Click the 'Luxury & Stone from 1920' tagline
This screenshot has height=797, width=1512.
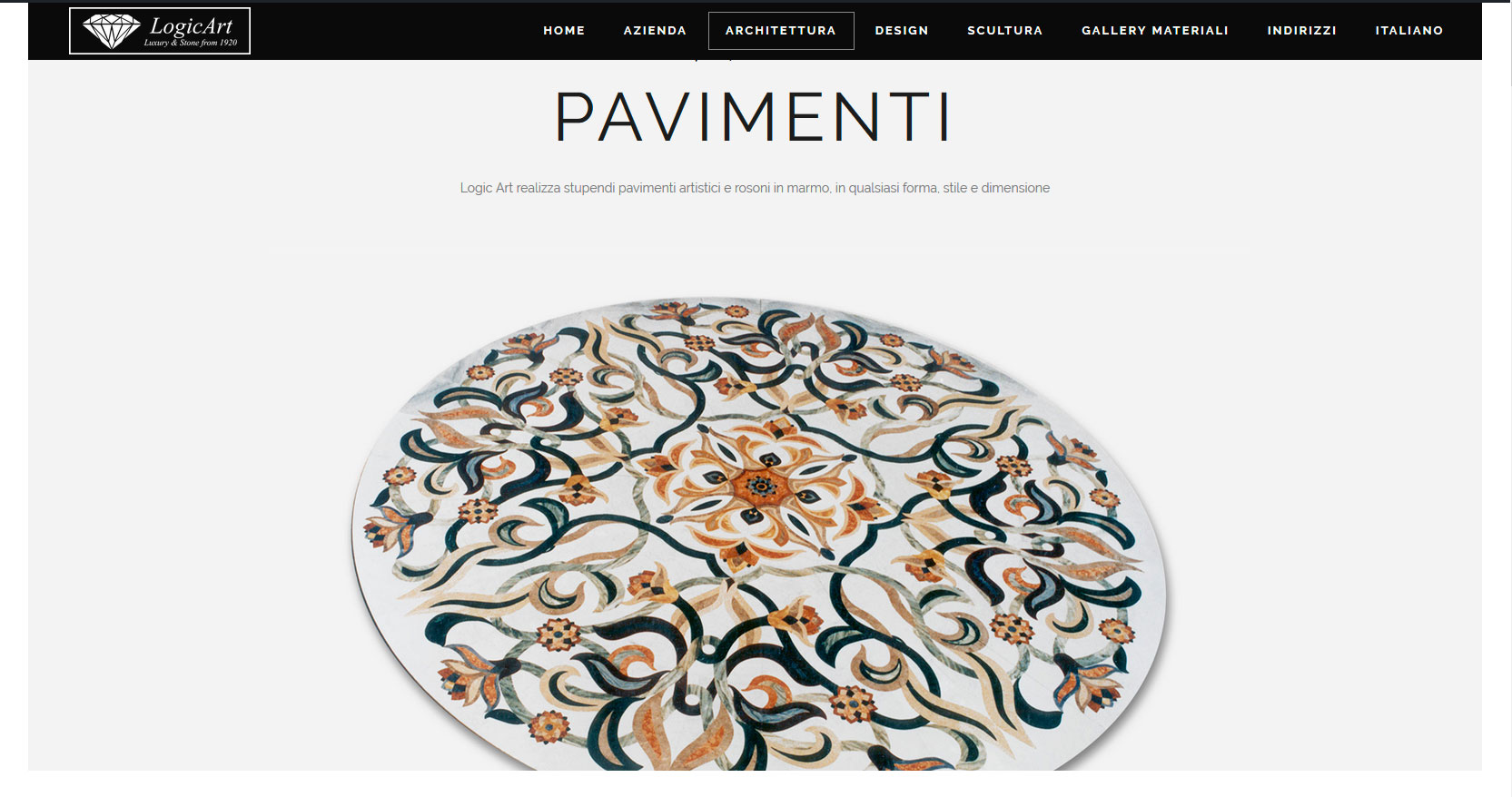(191, 43)
